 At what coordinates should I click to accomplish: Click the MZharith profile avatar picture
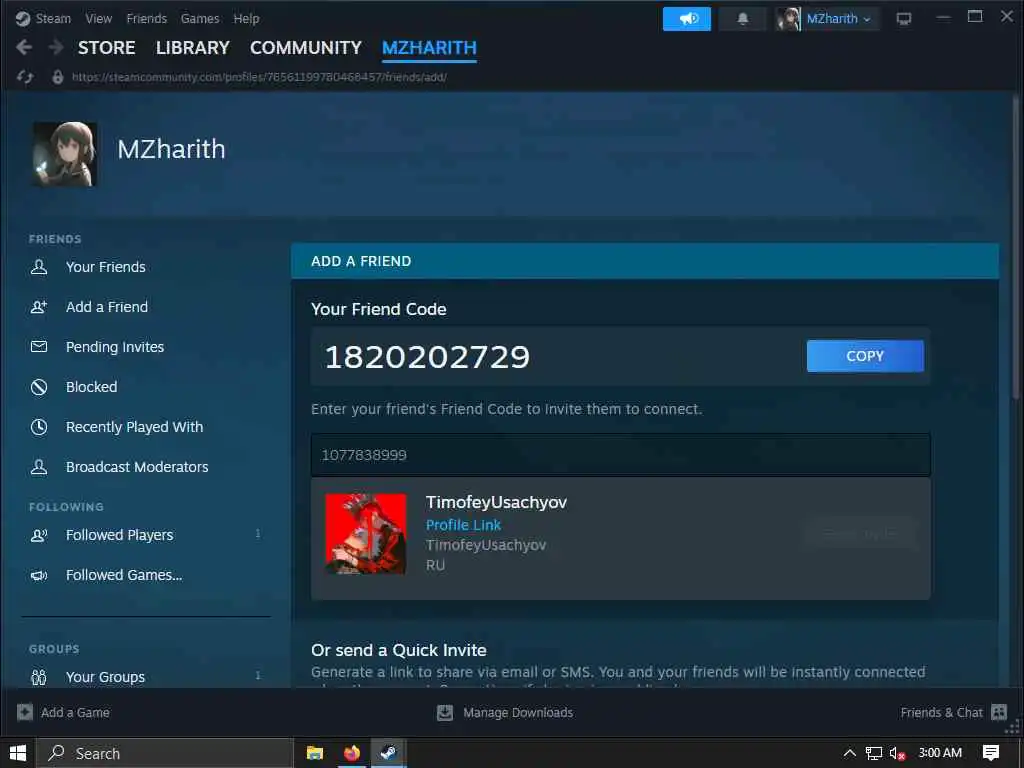(65, 154)
